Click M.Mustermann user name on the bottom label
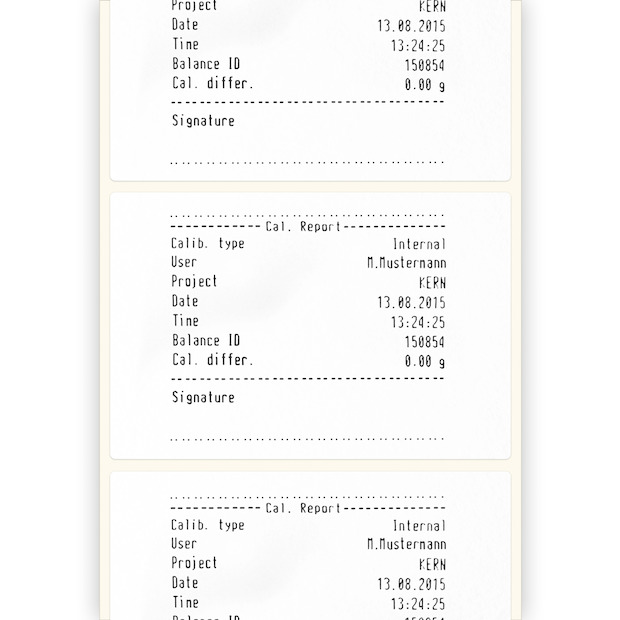620x620 pixels. (x=407, y=545)
